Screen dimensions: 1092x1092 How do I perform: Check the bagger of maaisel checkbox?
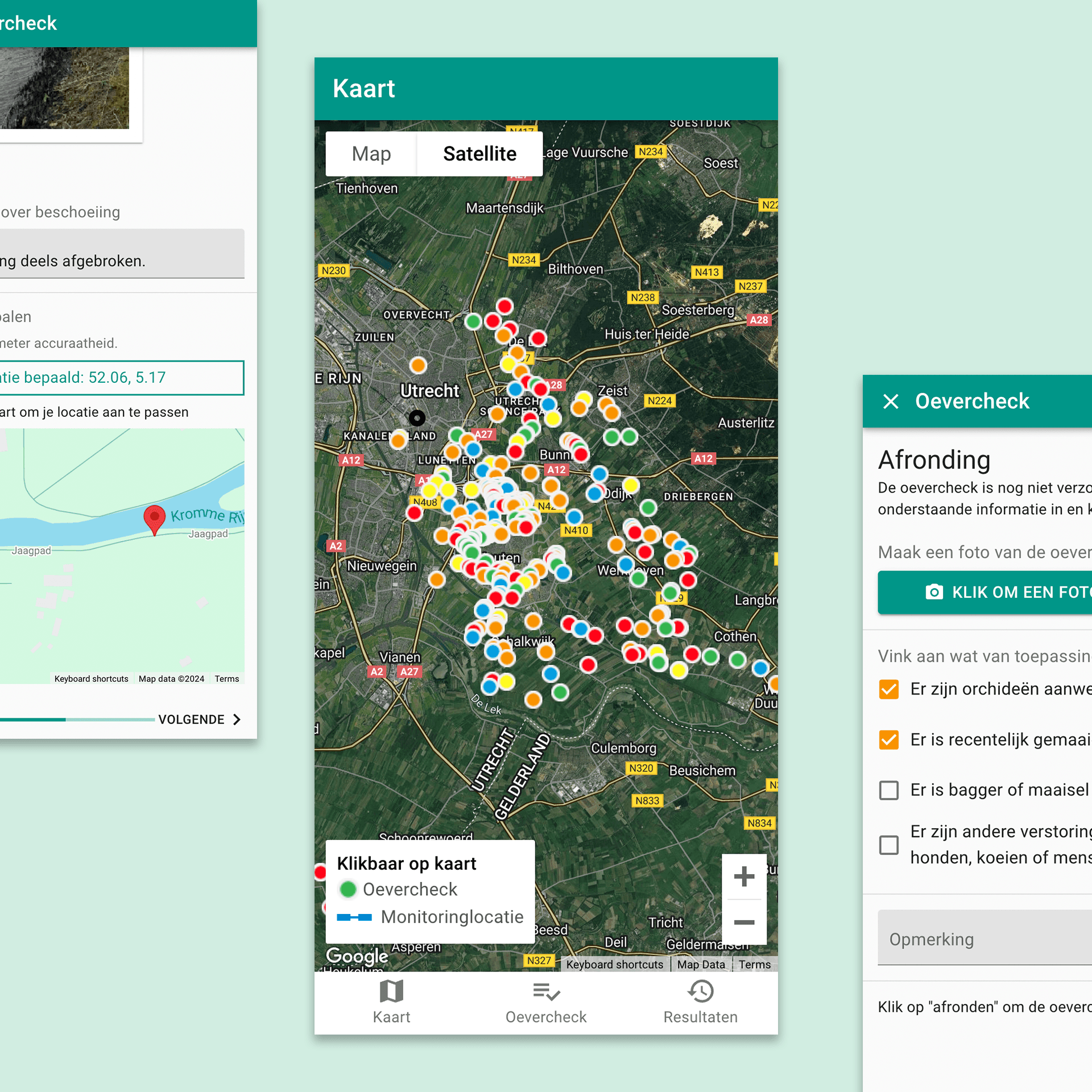point(889,790)
